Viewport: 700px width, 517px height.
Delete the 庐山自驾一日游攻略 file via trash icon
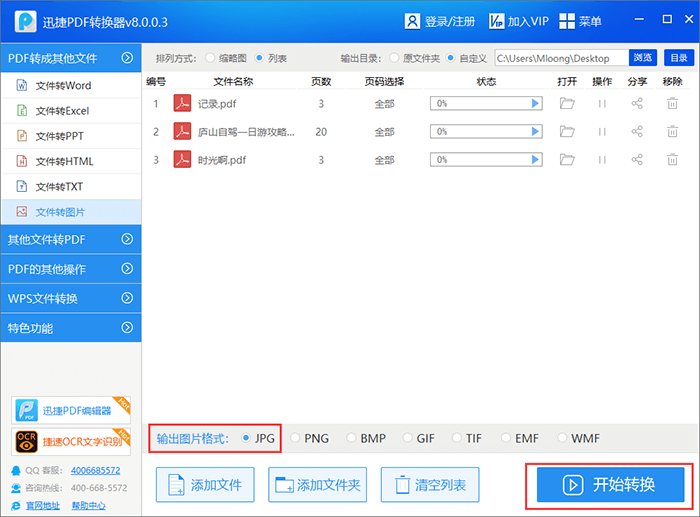tap(672, 132)
